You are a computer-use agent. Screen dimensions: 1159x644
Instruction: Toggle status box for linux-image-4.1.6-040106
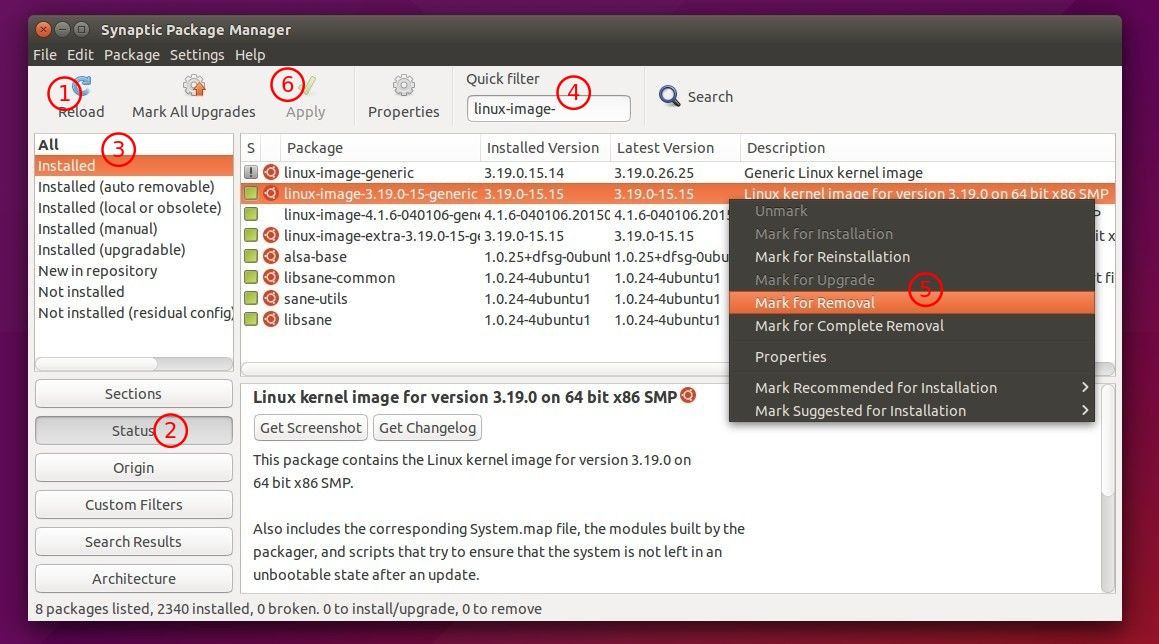pyautogui.click(x=251, y=214)
